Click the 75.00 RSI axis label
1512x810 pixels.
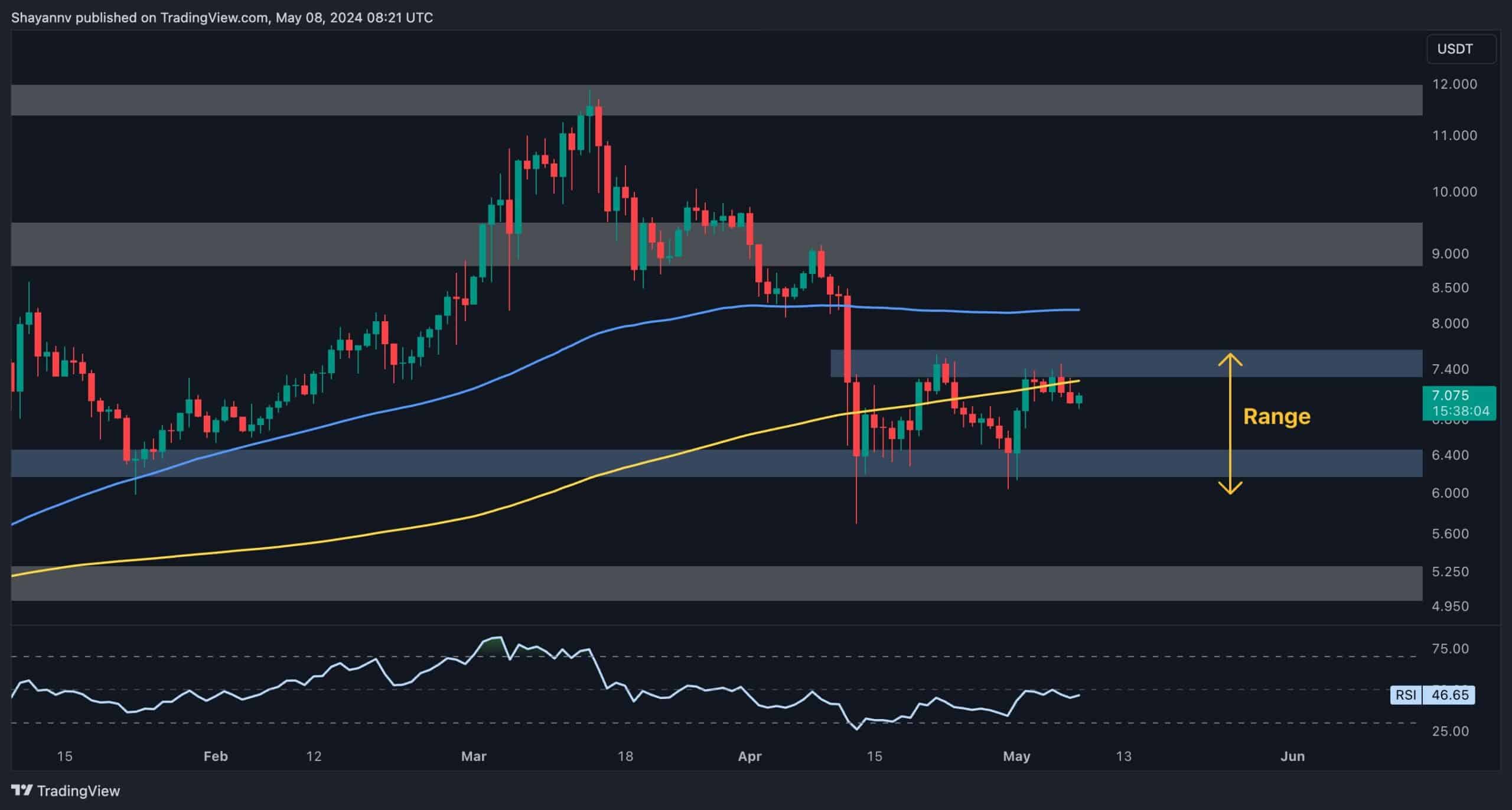(x=1449, y=649)
